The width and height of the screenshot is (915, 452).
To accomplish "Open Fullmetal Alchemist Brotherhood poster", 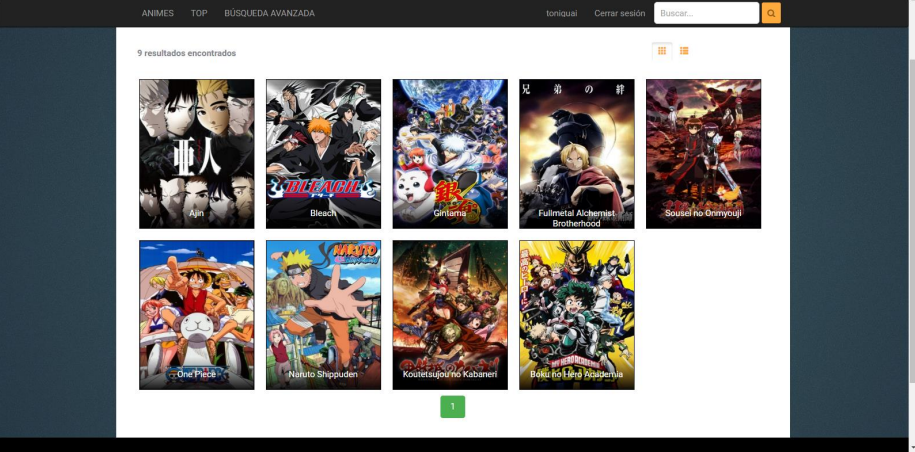I will coord(577,154).
